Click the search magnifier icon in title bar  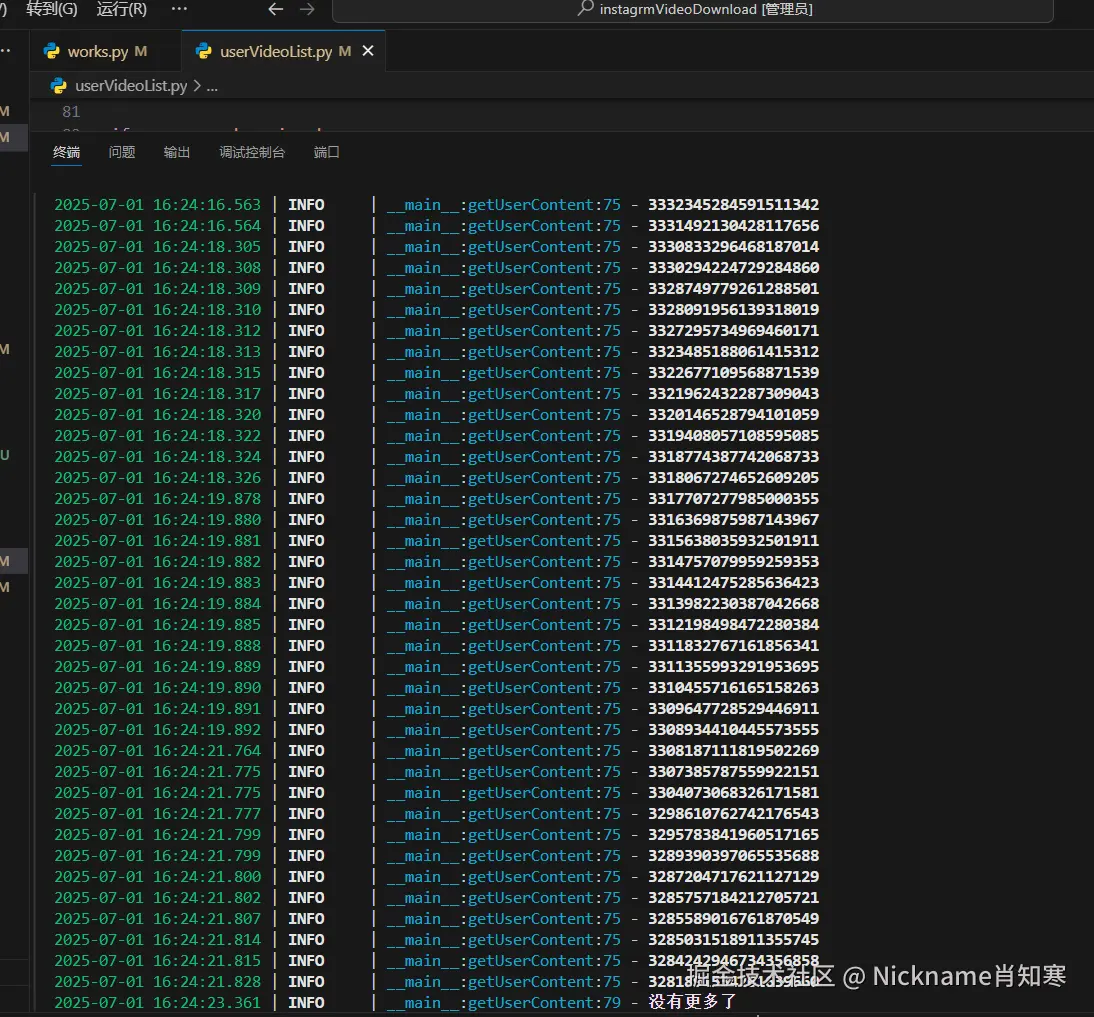coord(585,8)
